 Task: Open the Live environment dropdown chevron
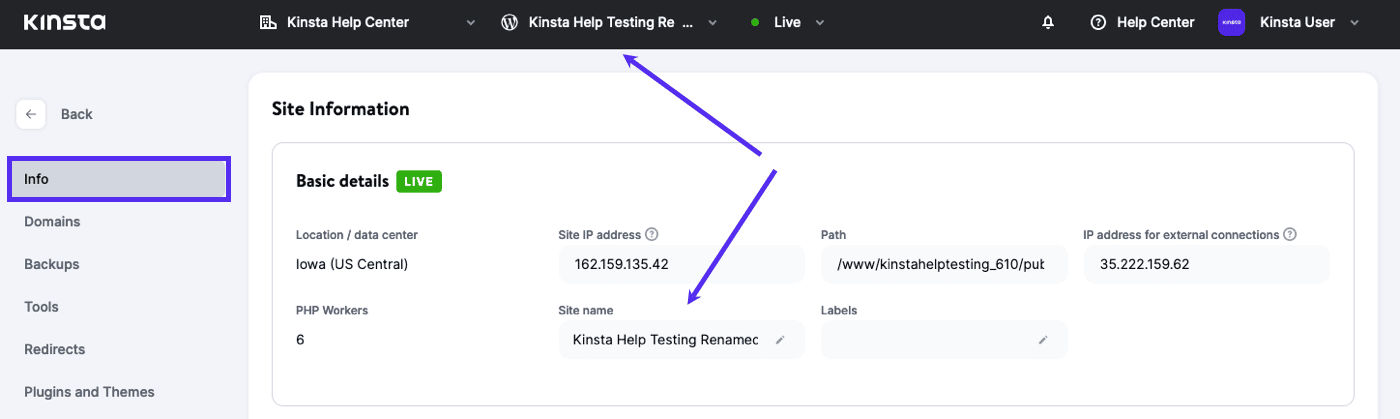click(x=820, y=22)
